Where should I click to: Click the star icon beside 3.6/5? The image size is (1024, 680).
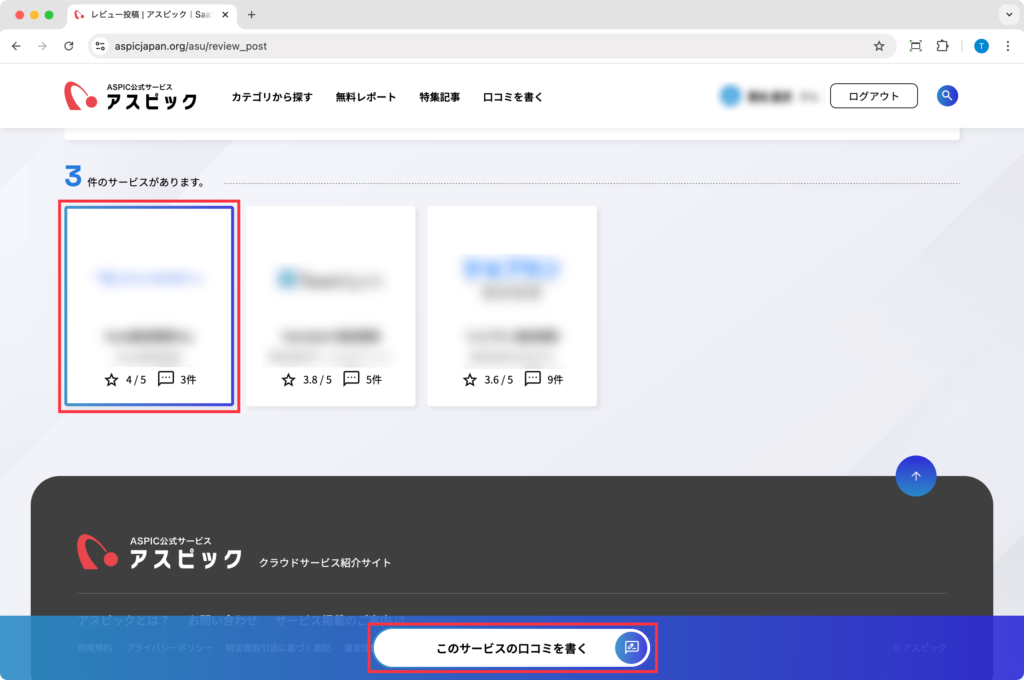[x=470, y=380]
